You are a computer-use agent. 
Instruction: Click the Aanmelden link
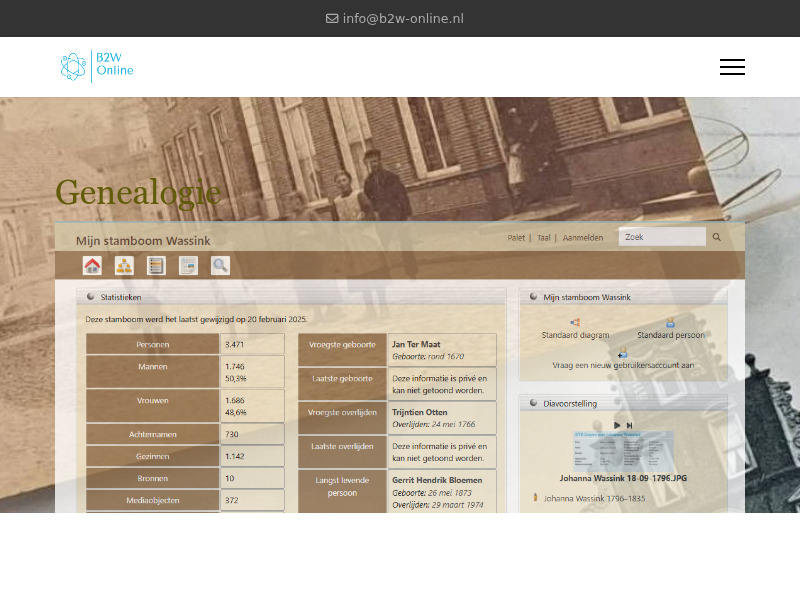coord(581,237)
